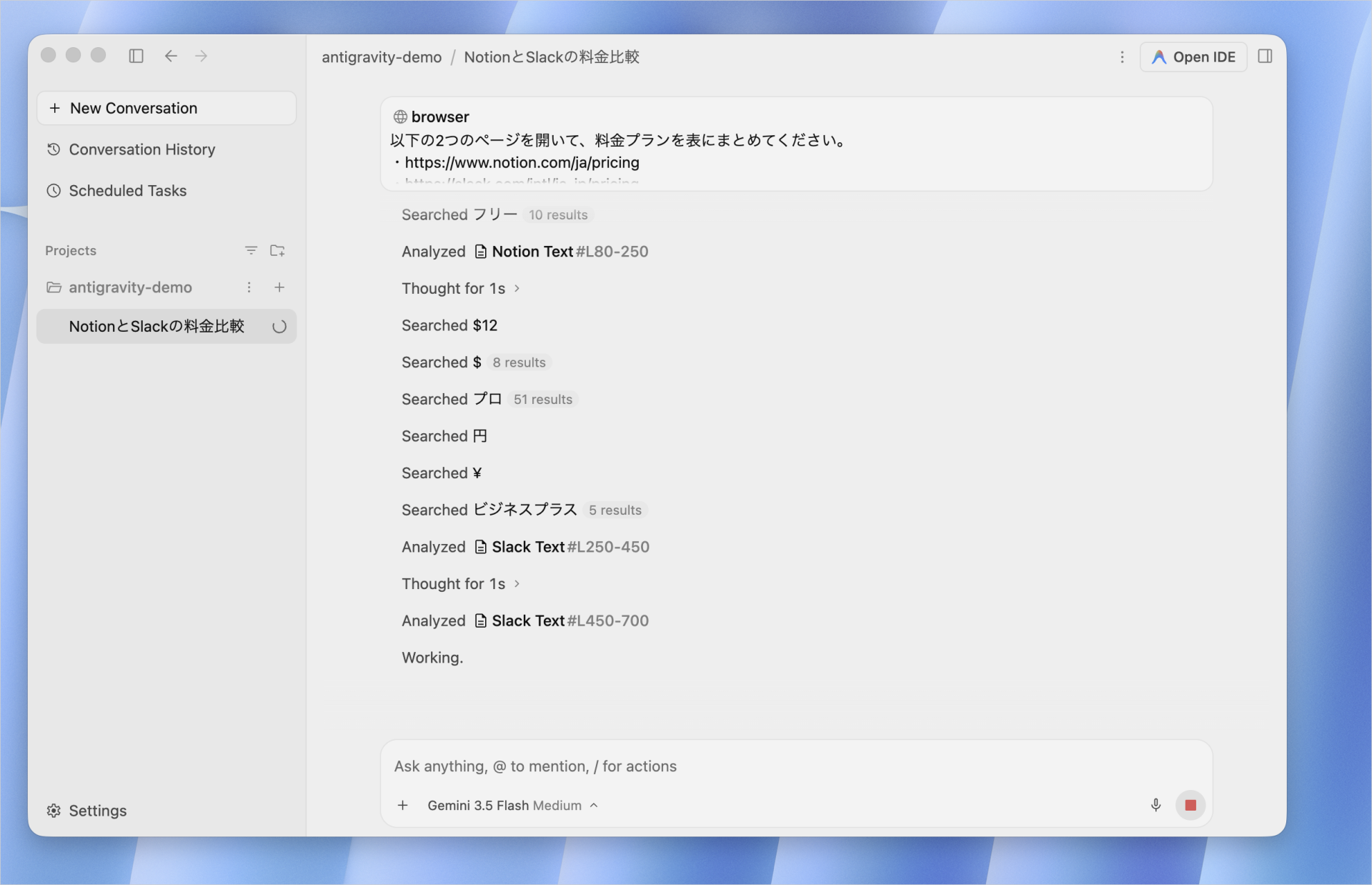This screenshot has width=1372, height=885.
Task: Stop generation with the red stop button
Action: [1190, 806]
